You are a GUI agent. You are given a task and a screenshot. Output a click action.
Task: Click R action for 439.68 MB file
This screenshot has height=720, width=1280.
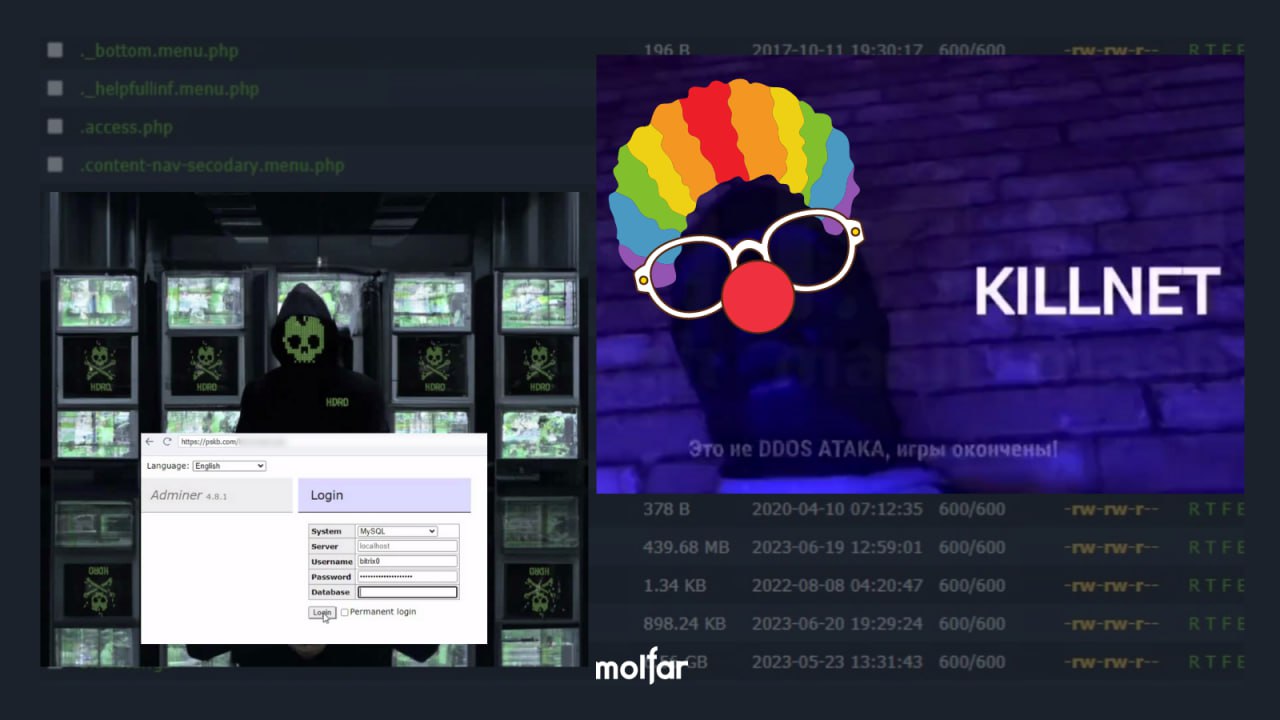(x=1193, y=547)
